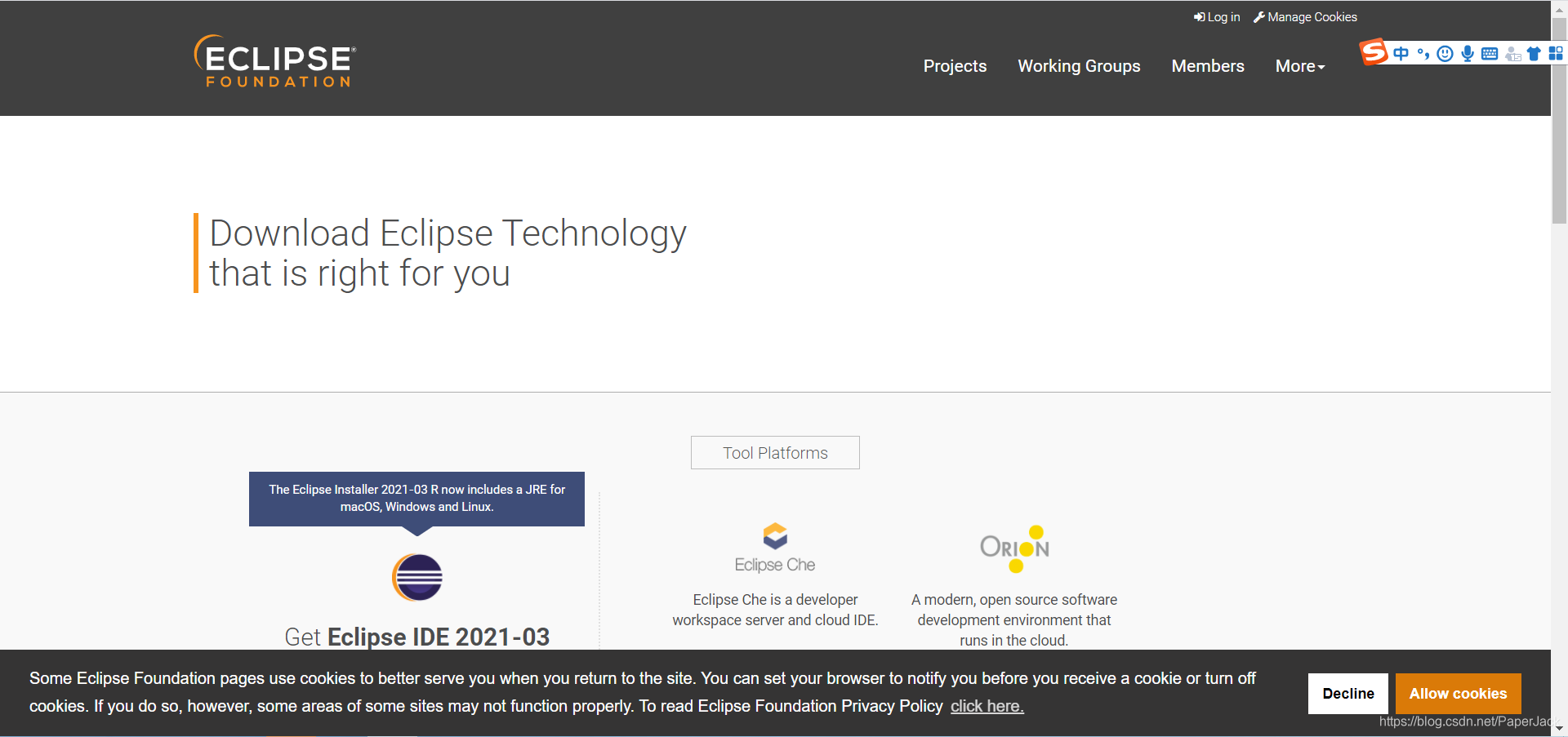Click the Sogou input method S logo

(1374, 52)
